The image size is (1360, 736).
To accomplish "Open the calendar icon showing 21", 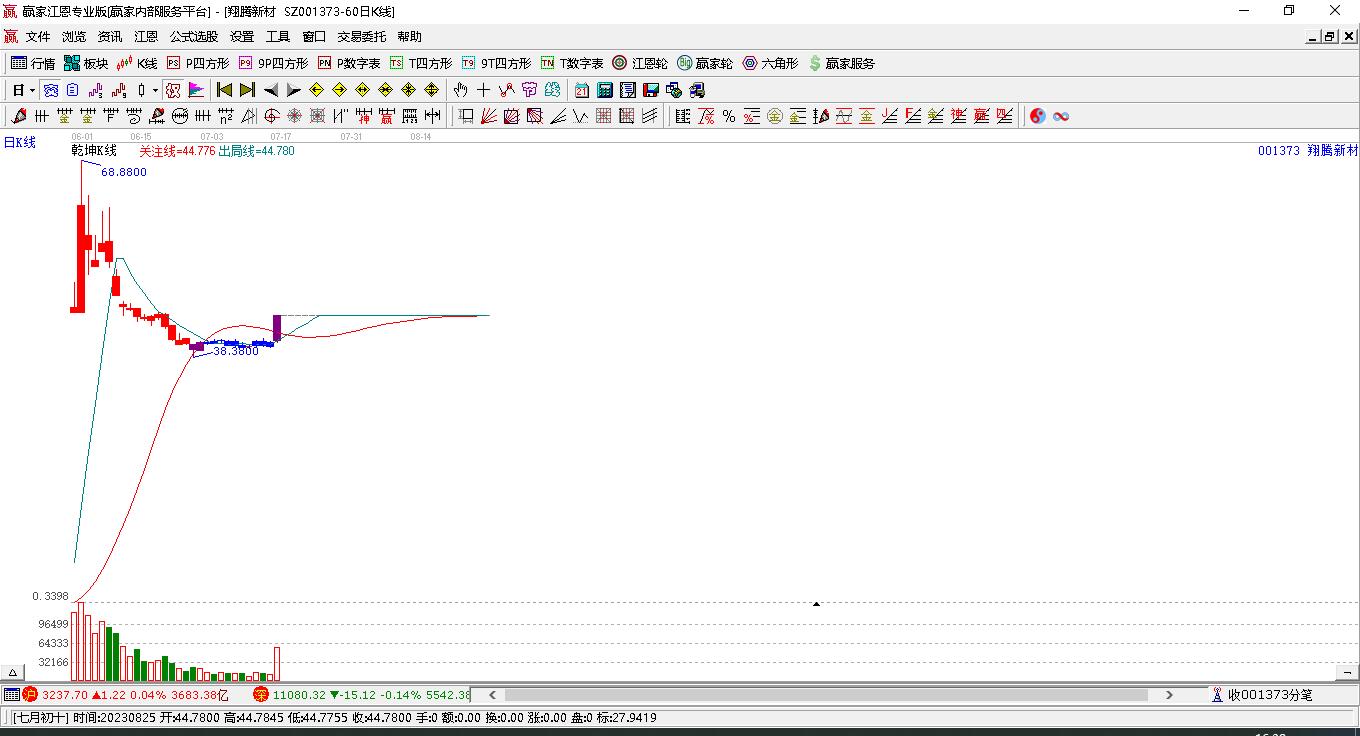I will pyautogui.click(x=581, y=90).
